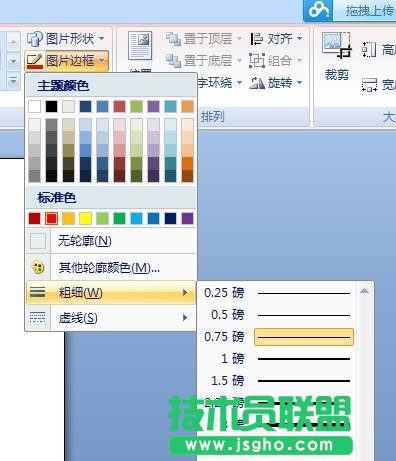The width and height of the screenshot is (396, 461).
Task: Pick aqua theme color swatch in top row
Action: (170, 106)
